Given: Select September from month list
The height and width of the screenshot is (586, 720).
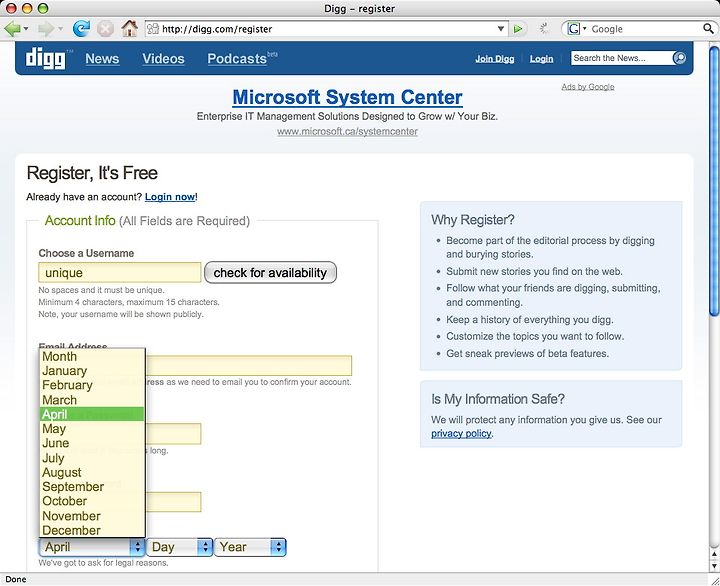Looking at the screenshot, I should [x=92, y=487].
